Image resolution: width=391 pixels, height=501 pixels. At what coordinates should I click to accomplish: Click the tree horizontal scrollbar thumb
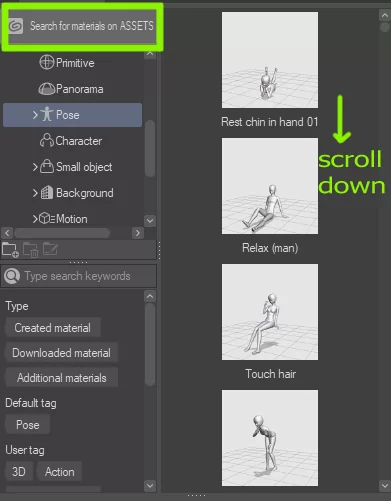pyautogui.click(x=62, y=233)
